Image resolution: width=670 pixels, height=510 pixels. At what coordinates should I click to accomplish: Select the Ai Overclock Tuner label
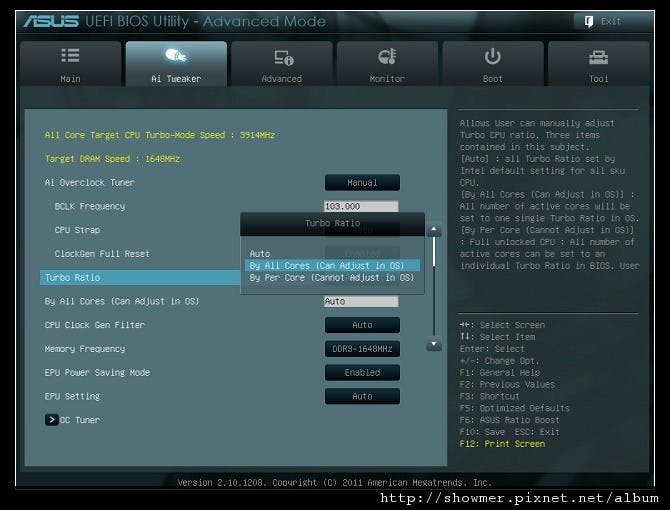(x=90, y=182)
